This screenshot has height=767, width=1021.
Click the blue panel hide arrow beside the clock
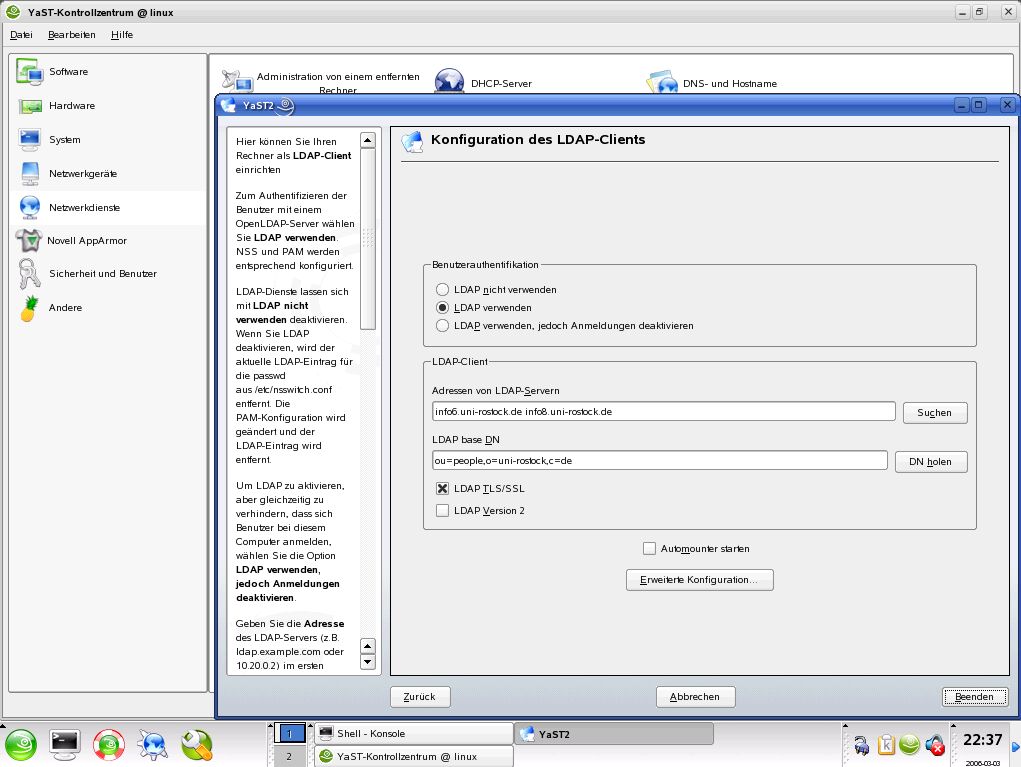click(1015, 746)
